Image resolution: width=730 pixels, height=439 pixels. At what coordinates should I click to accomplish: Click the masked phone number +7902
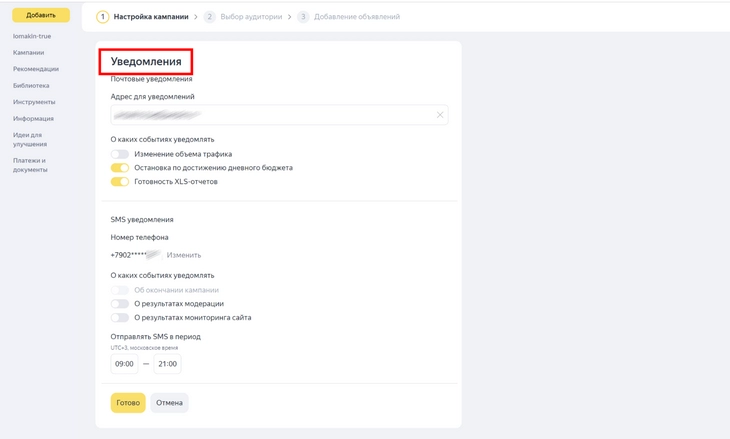pos(135,255)
